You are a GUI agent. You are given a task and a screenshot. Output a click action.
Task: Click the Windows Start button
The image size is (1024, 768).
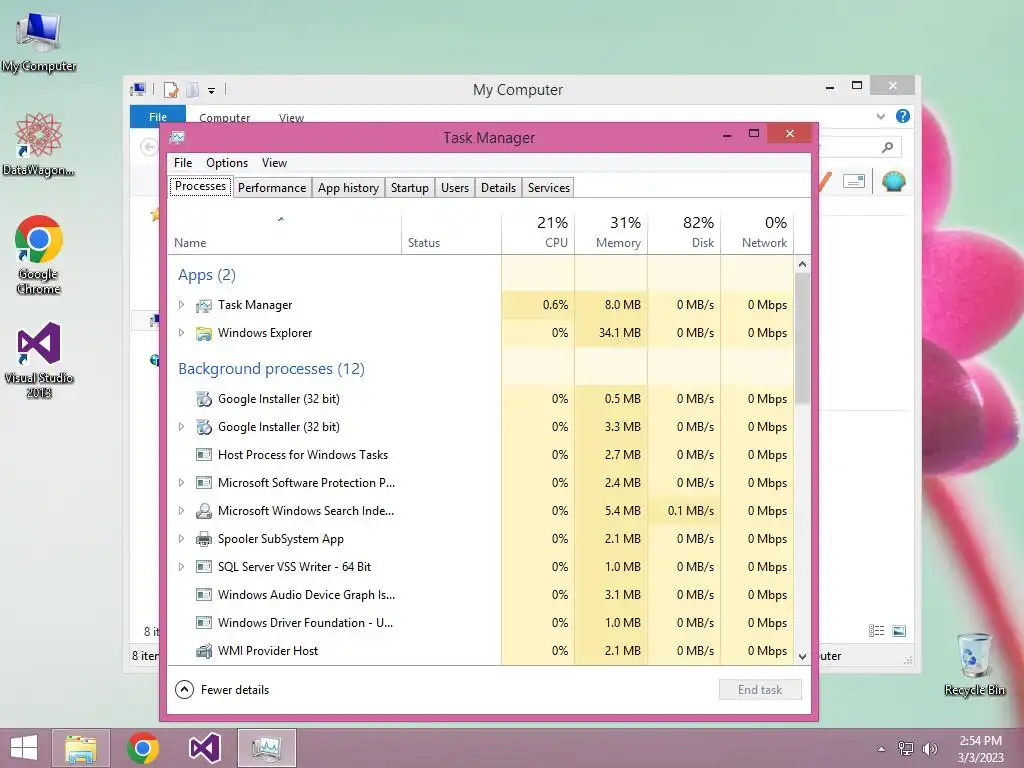pos(24,748)
